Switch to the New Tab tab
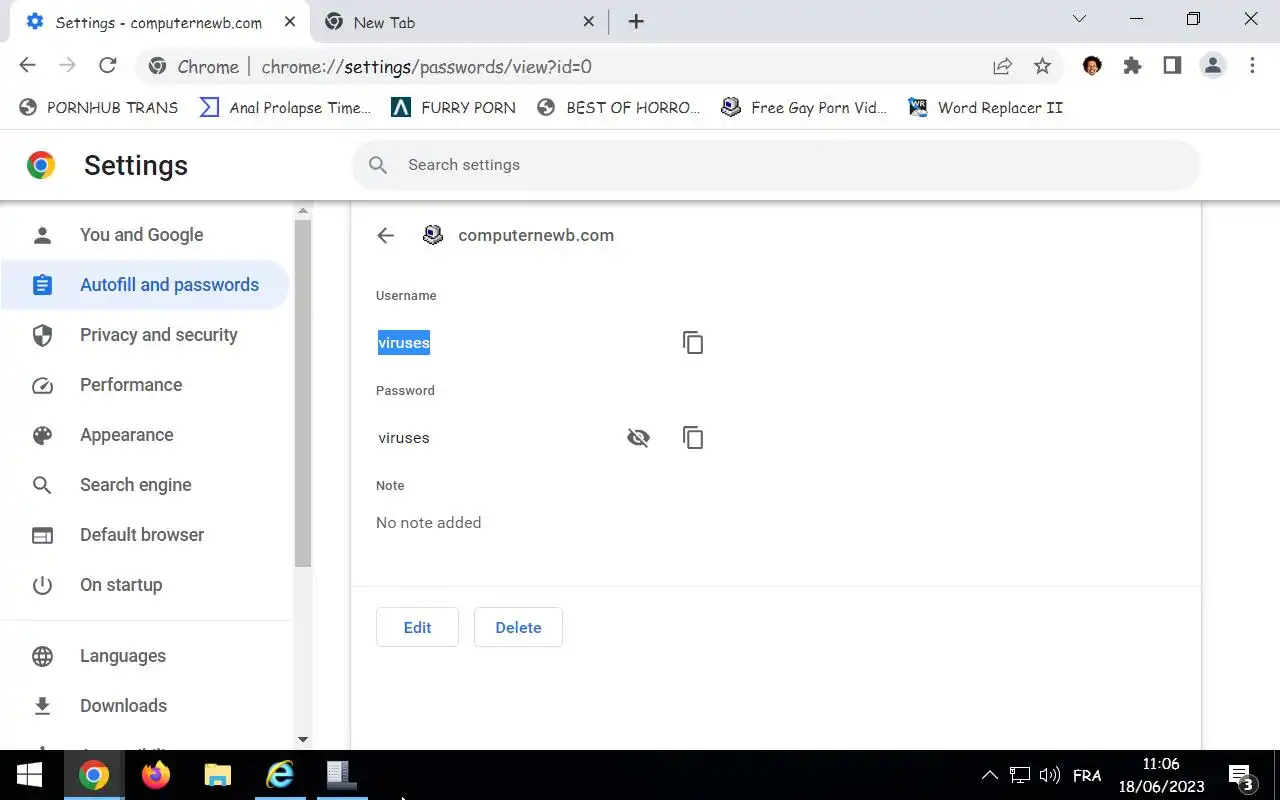 point(459,22)
